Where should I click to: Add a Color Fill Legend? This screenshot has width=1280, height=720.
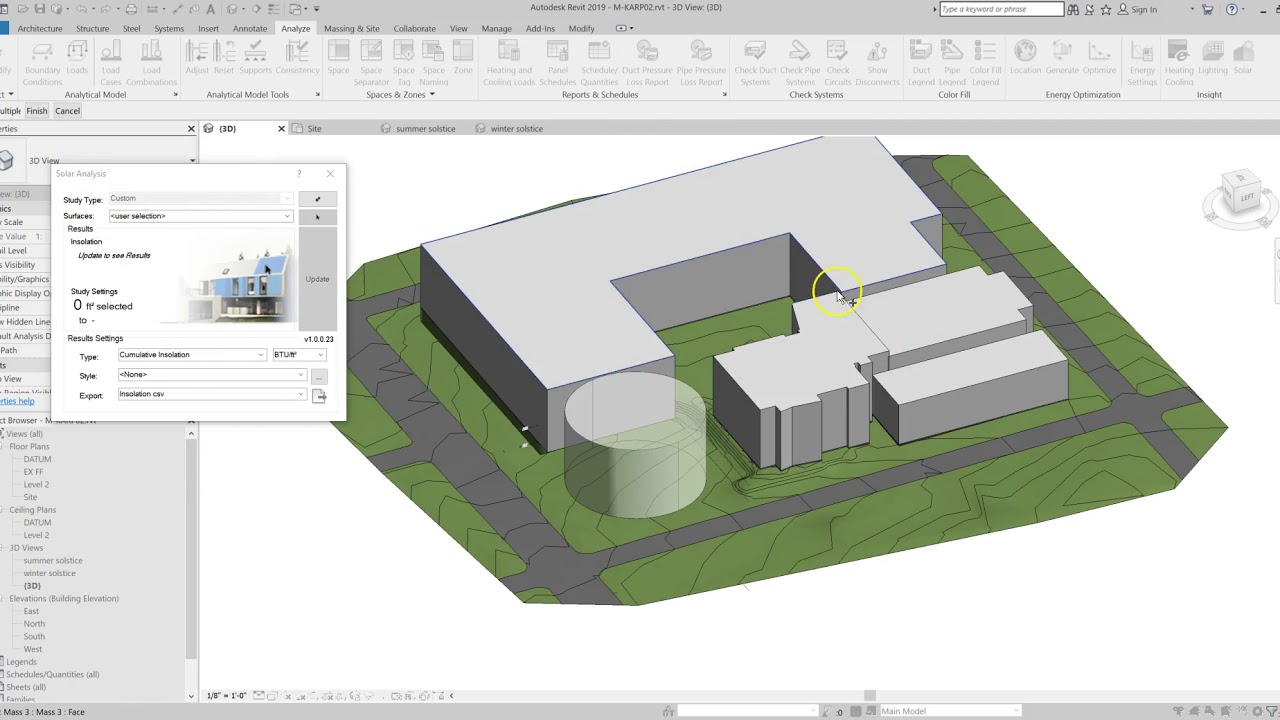pyautogui.click(x=985, y=62)
